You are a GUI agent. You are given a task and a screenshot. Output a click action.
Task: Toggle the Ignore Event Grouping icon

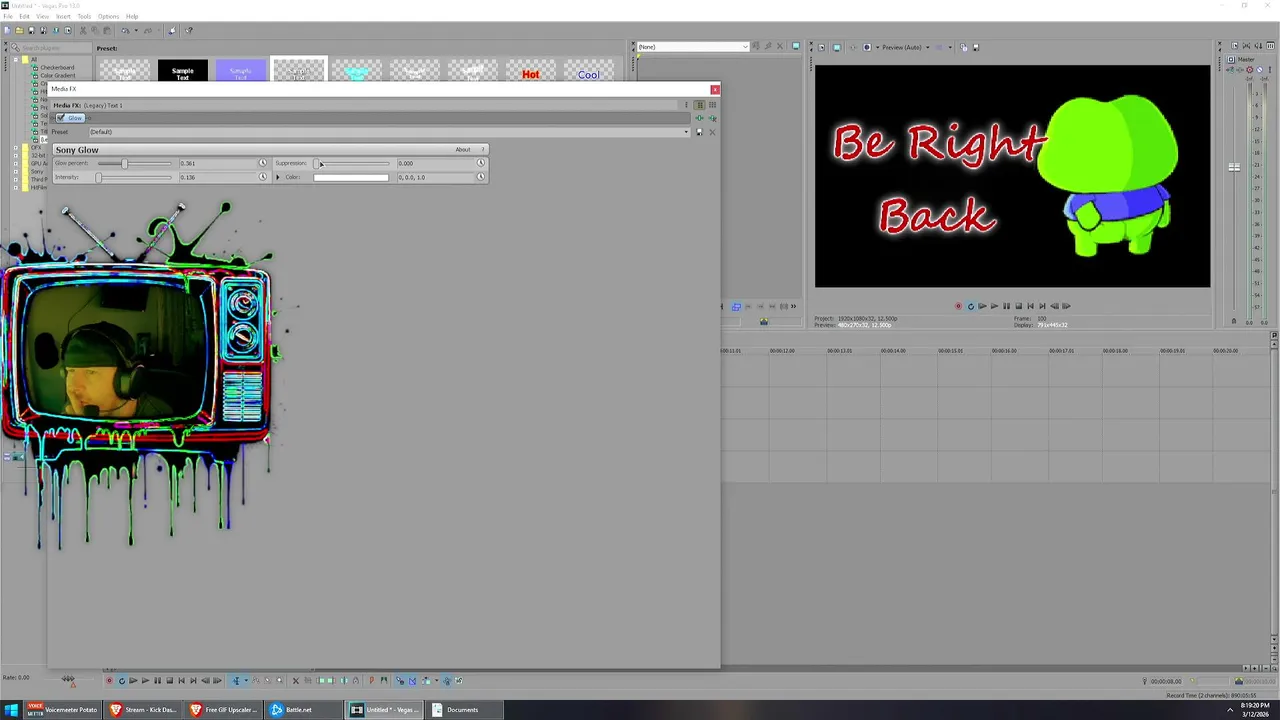458,681
